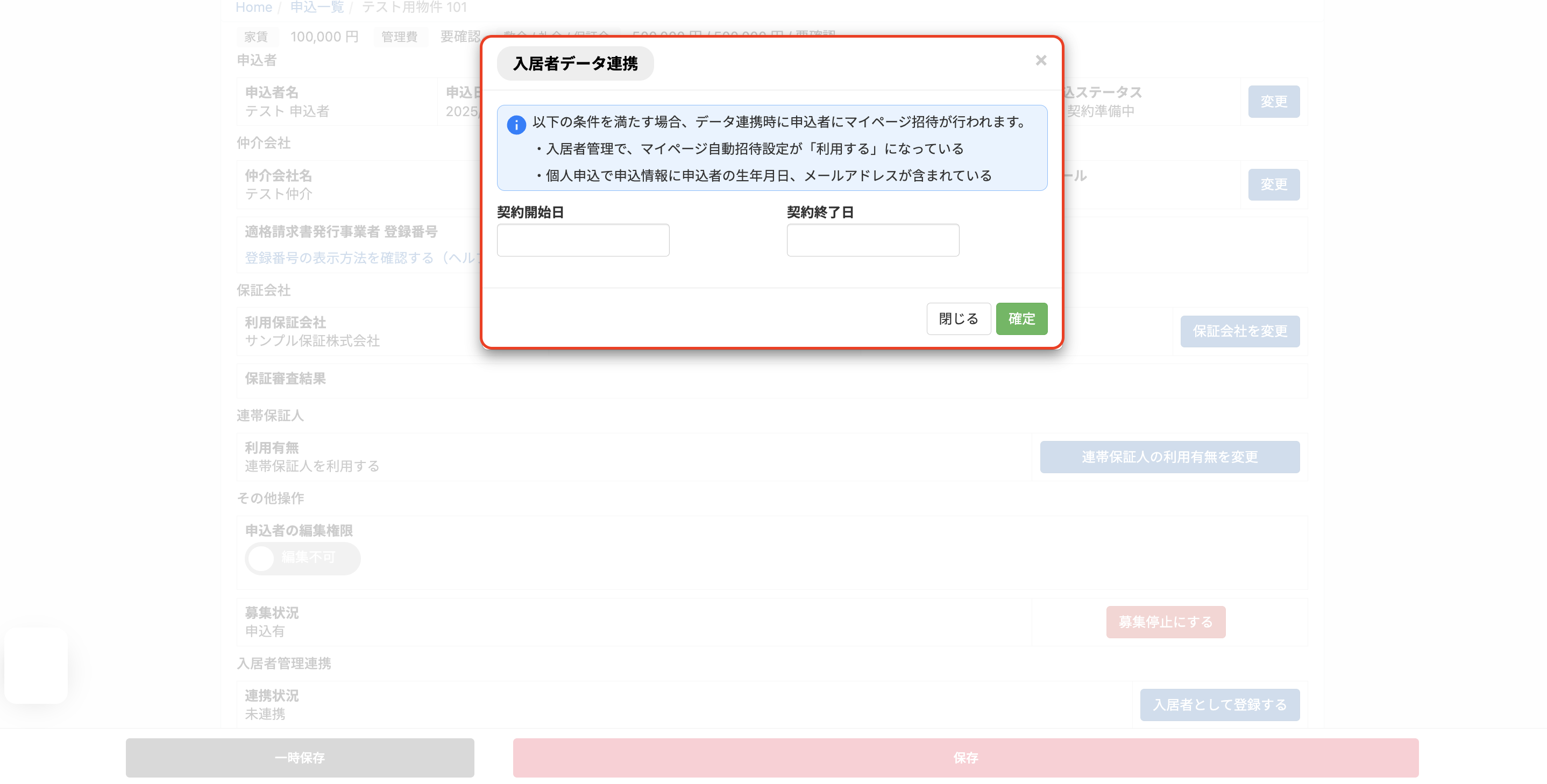Select 入居者データ連携 dialog title
Viewport: 1547px width, 784px height.
[574, 63]
